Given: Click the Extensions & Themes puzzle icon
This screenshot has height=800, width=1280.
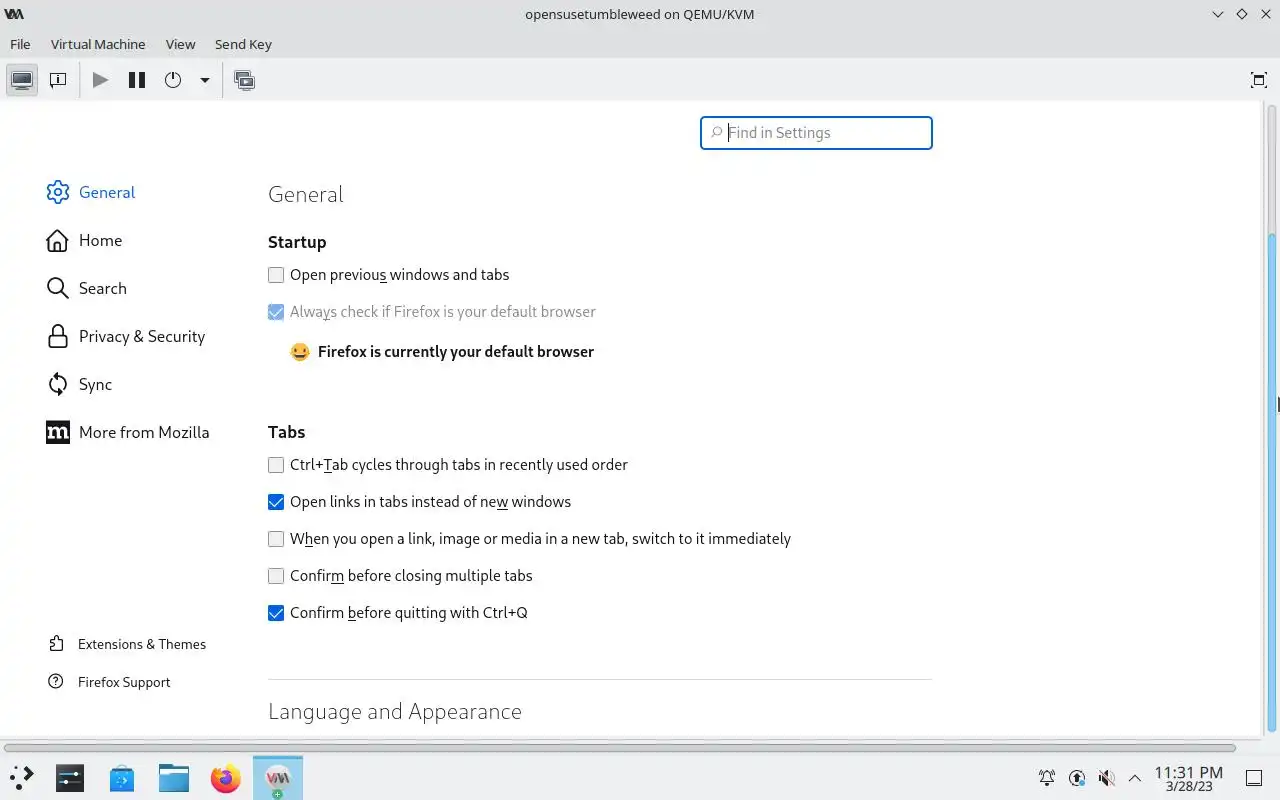Looking at the screenshot, I should tap(56, 644).
